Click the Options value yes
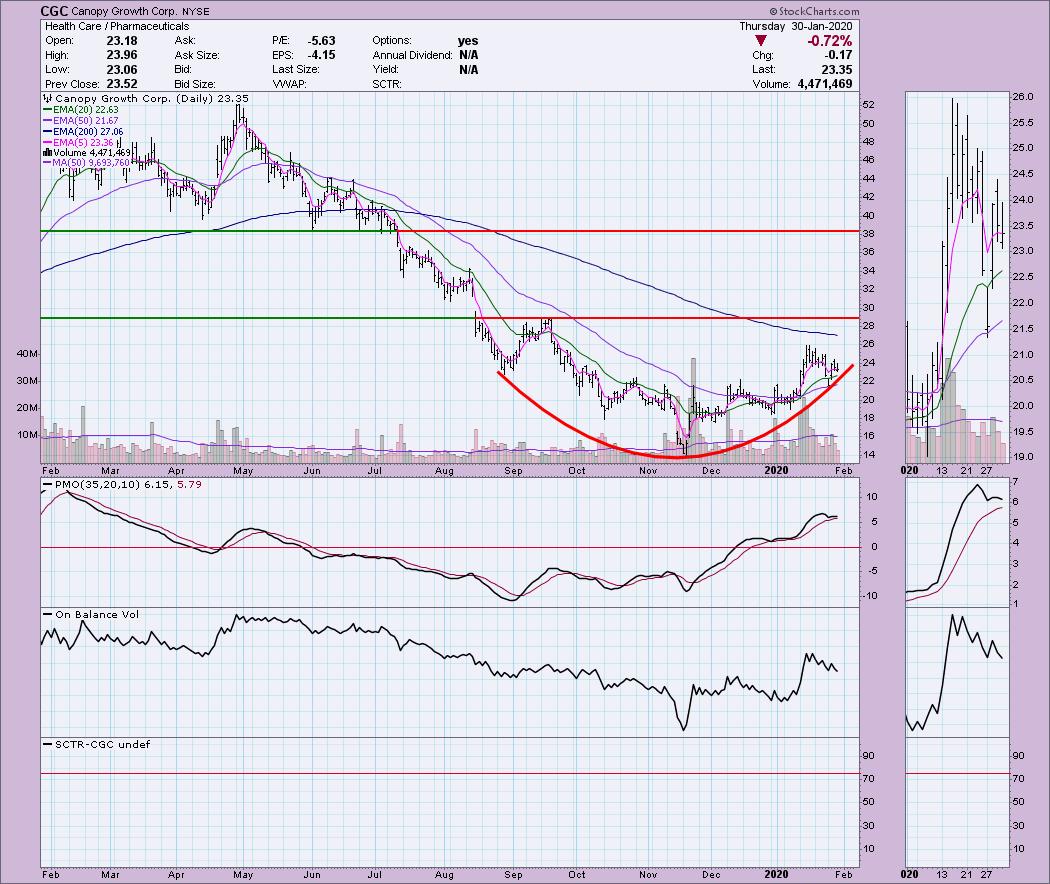Image resolution: width=1050 pixels, height=884 pixels. (468, 41)
